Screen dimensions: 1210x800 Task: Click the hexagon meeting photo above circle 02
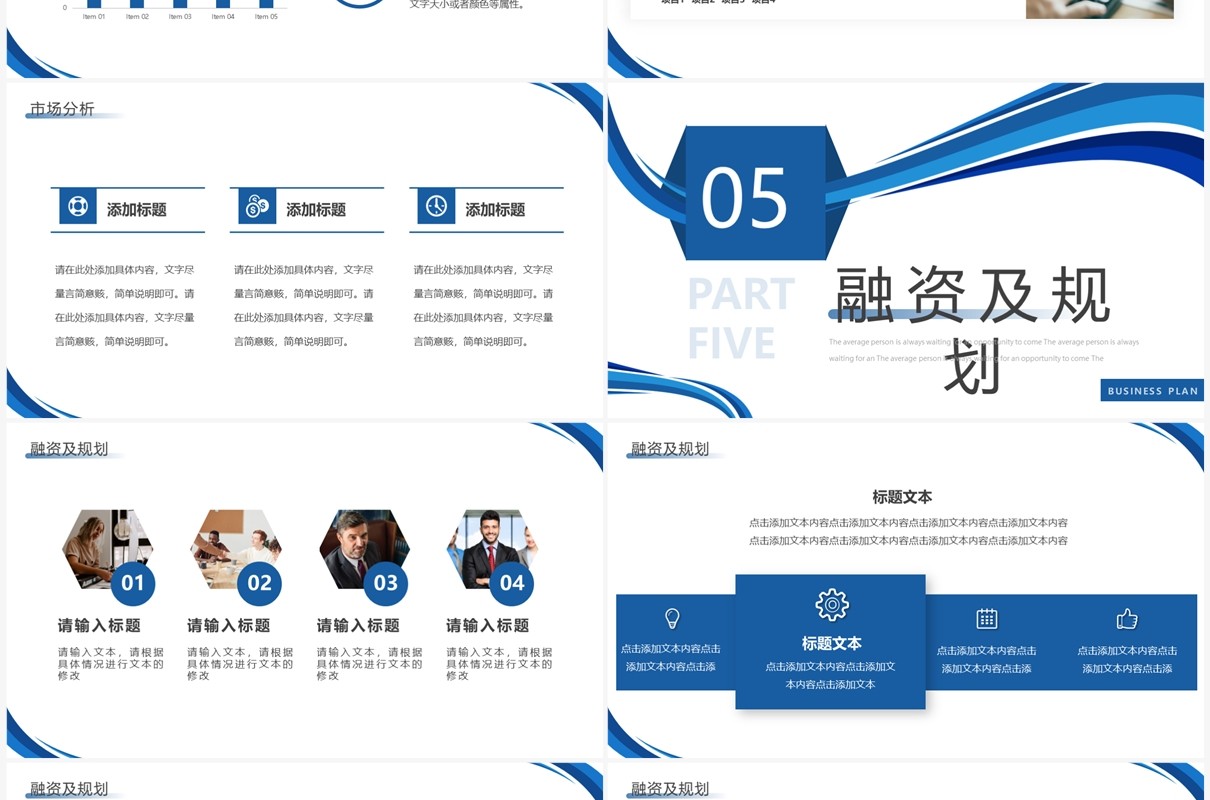pyautogui.click(x=236, y=548)
